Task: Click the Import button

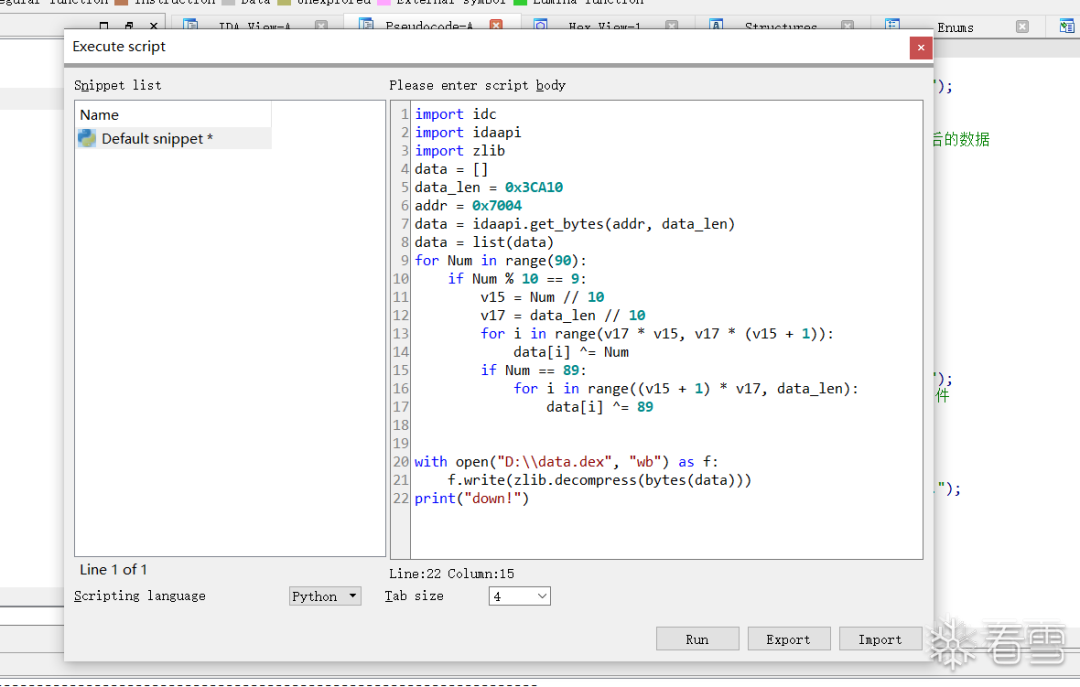Action: [880, 639]
